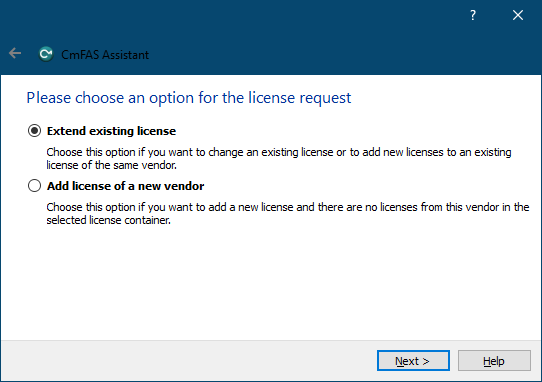Click the text 'selected license container'

pyautogui.click(x=108, y=220)
